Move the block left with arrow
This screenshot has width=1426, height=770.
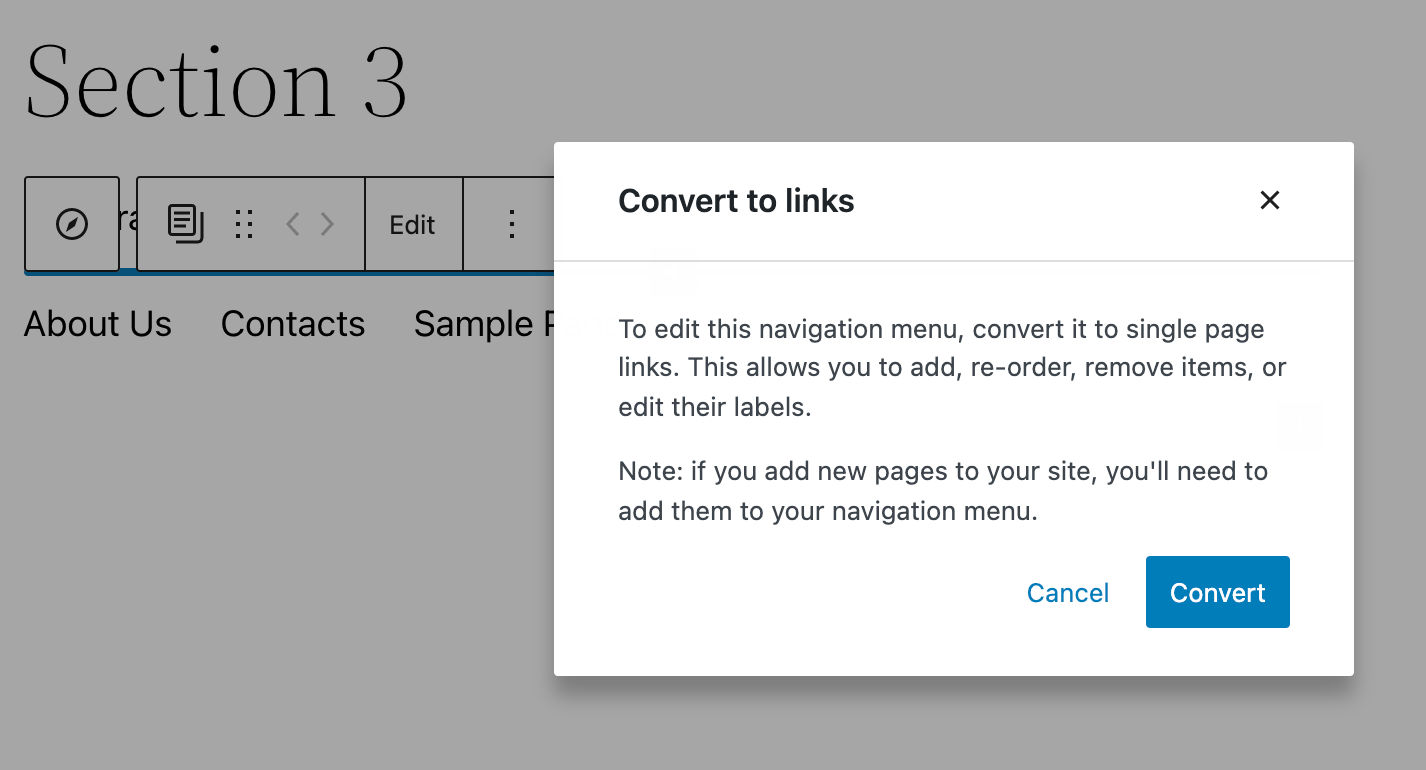pos(292,224)
